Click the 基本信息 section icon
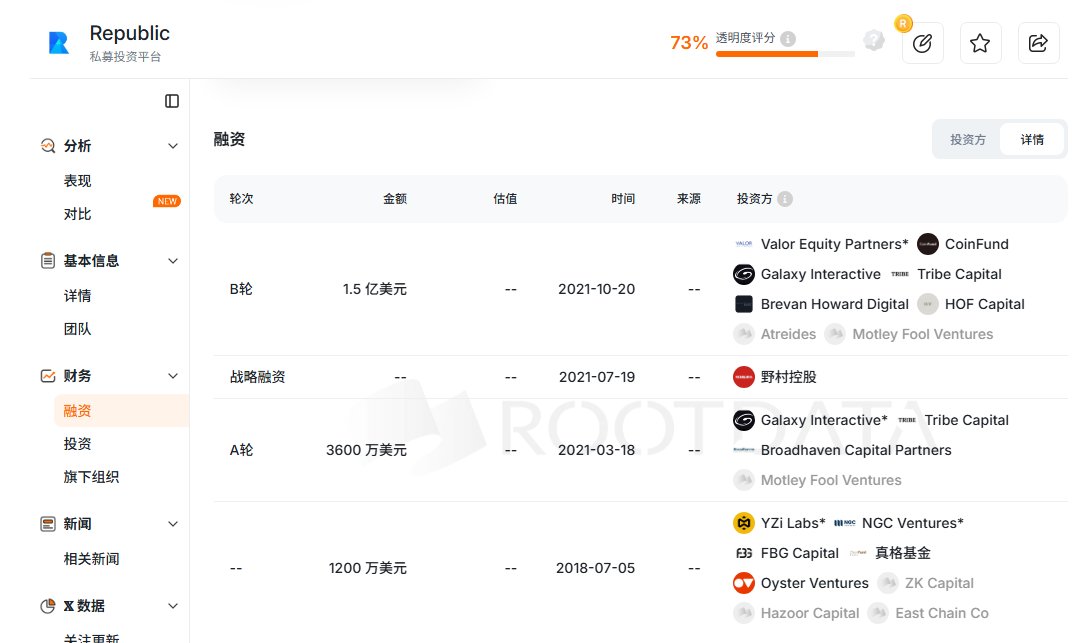1091x643 pixels. point(47,261)
